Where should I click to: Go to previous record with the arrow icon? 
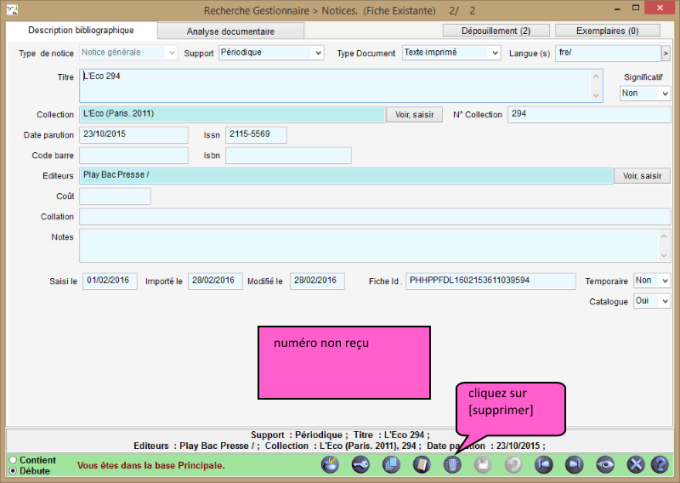click(x=543, y=465)
